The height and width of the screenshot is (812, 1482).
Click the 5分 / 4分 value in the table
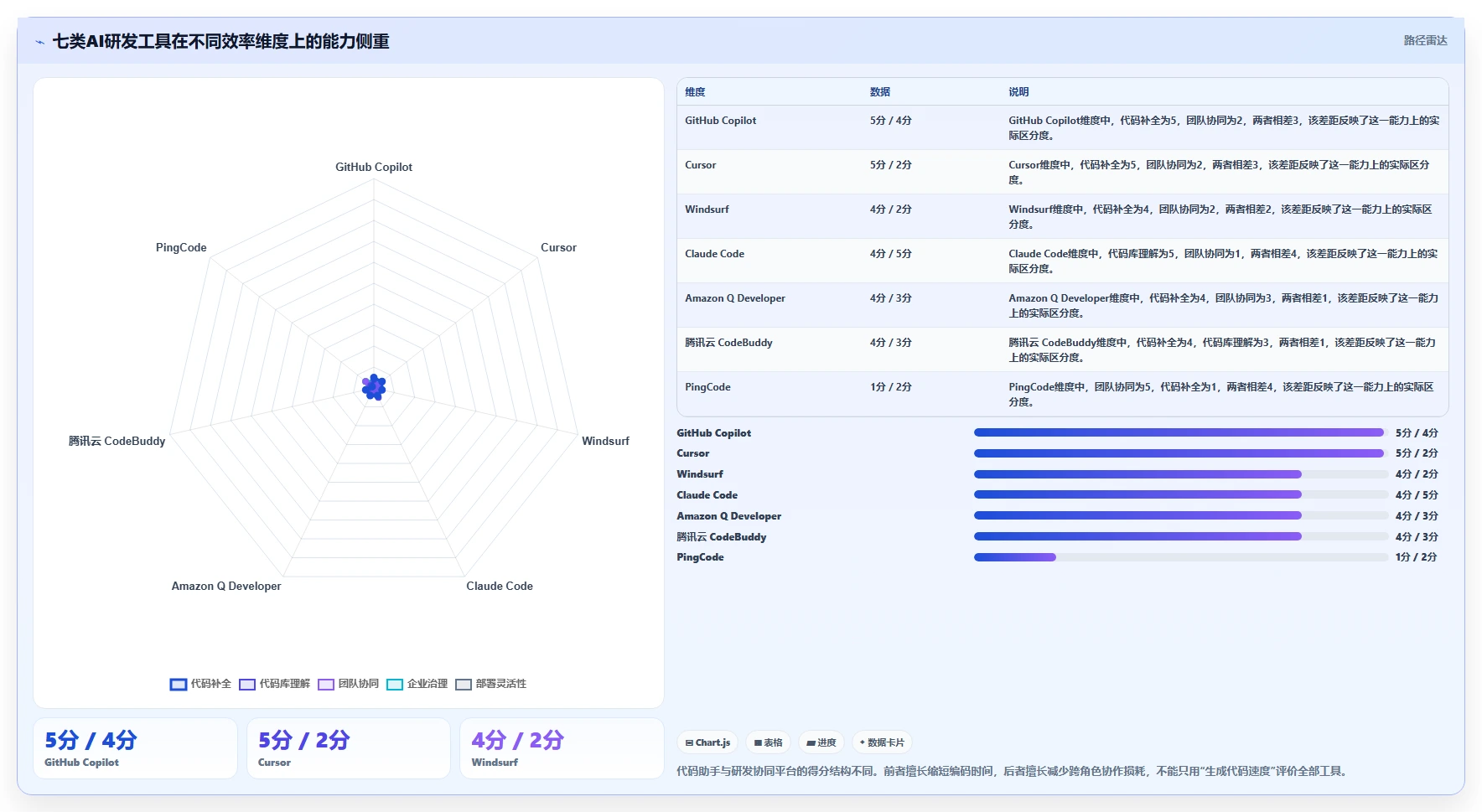click(x=890, y=121)
